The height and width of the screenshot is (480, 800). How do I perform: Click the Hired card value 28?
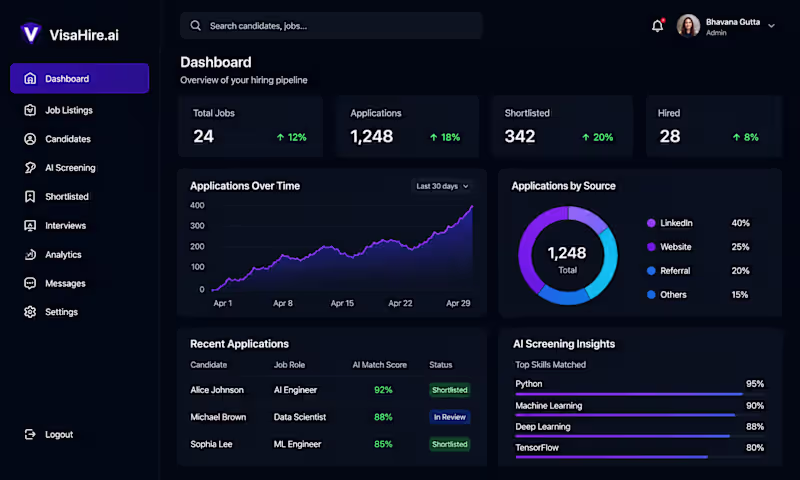coord(669,136)
